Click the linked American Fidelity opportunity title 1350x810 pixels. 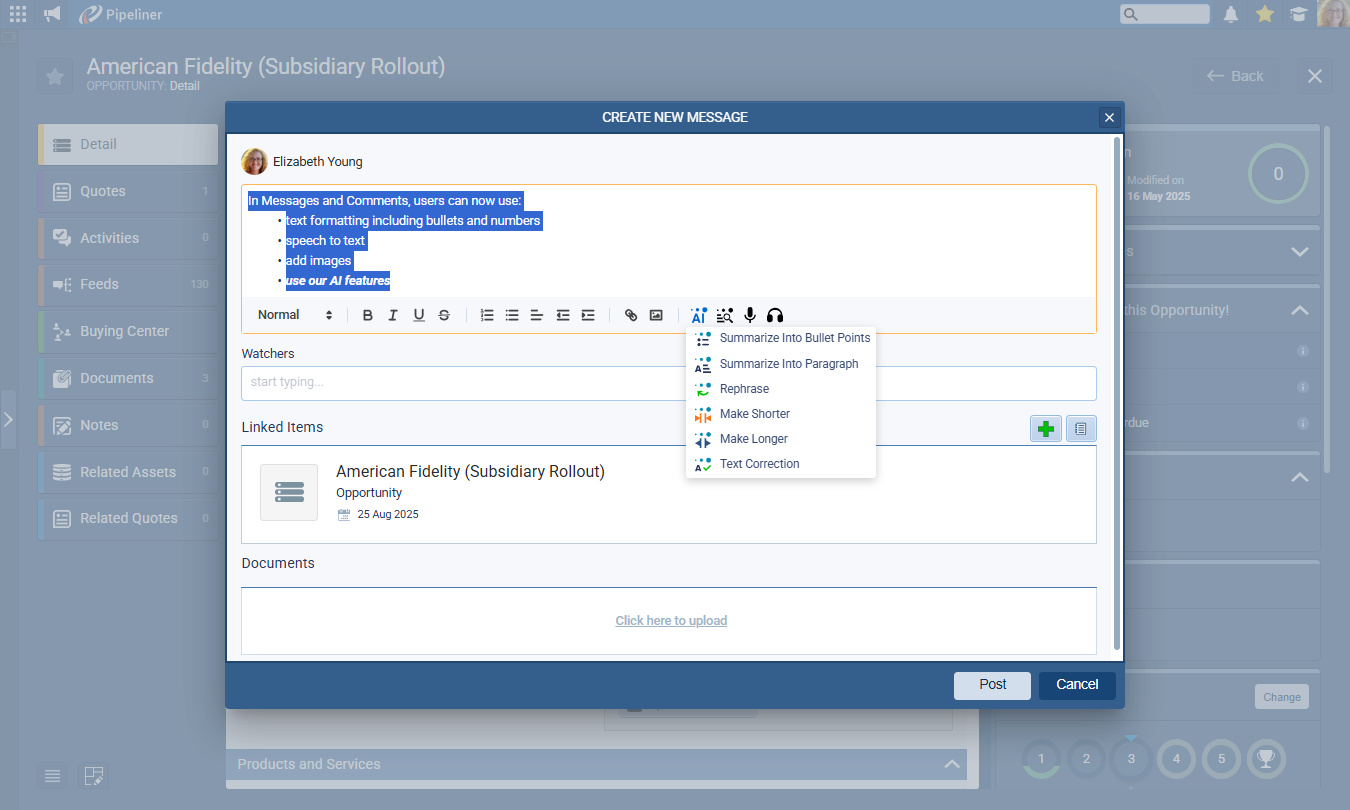[x=470, y=471]
